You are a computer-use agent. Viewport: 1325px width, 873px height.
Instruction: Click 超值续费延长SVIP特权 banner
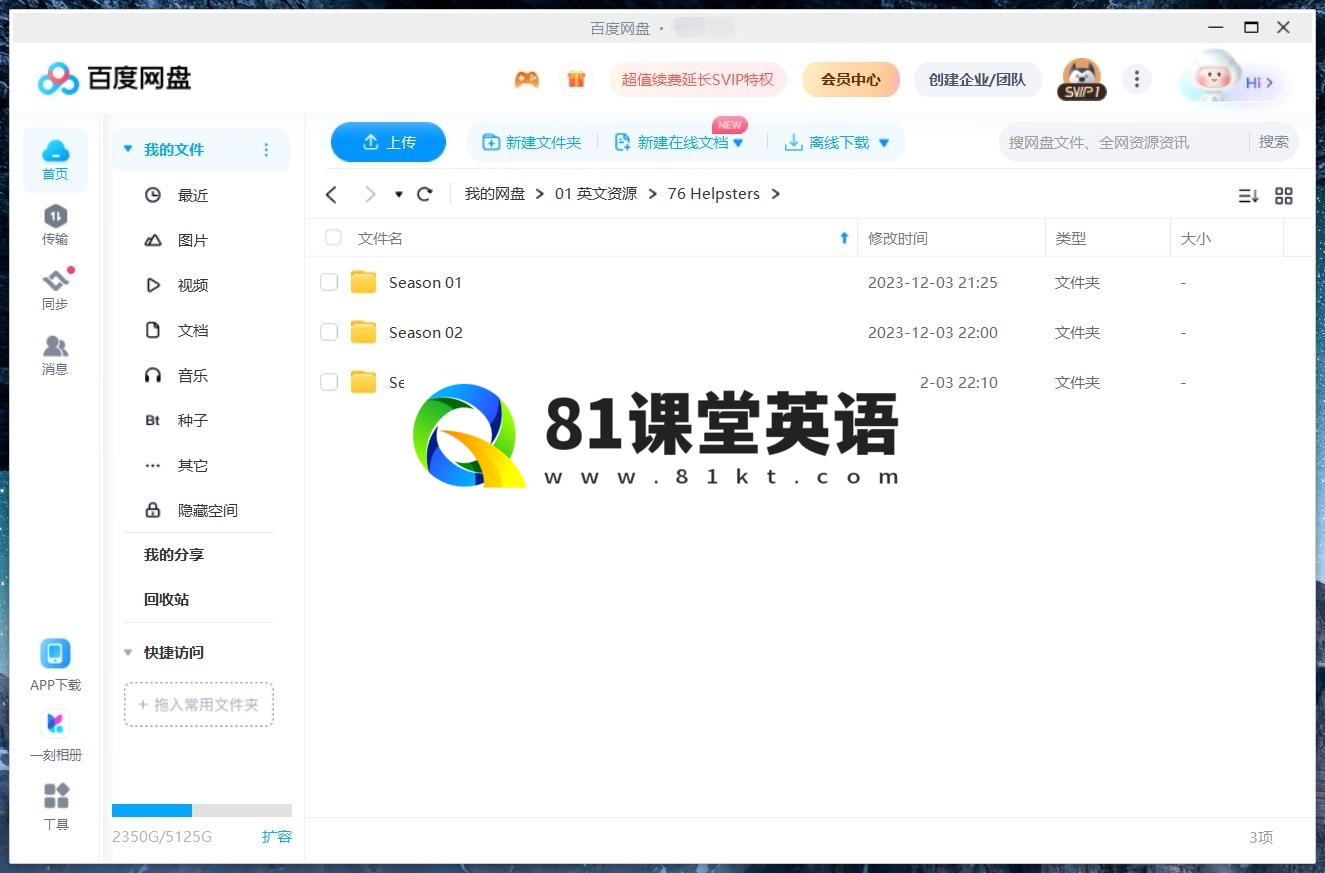pos(698,79)
